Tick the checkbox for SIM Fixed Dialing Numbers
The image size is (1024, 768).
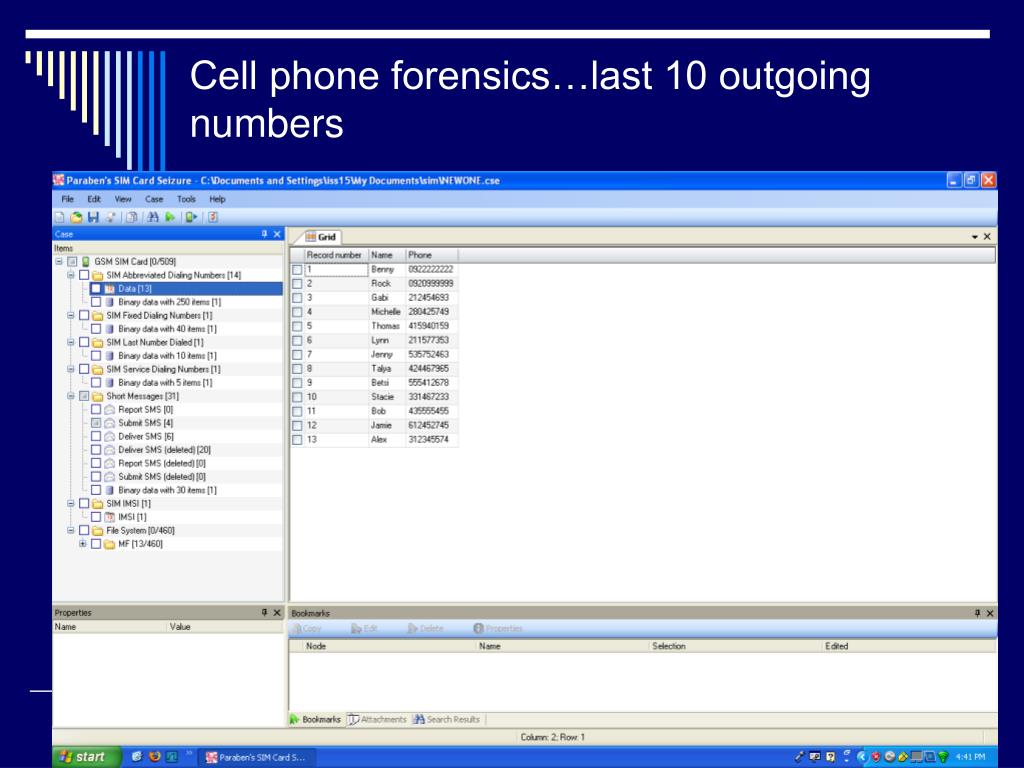(84, 315)
